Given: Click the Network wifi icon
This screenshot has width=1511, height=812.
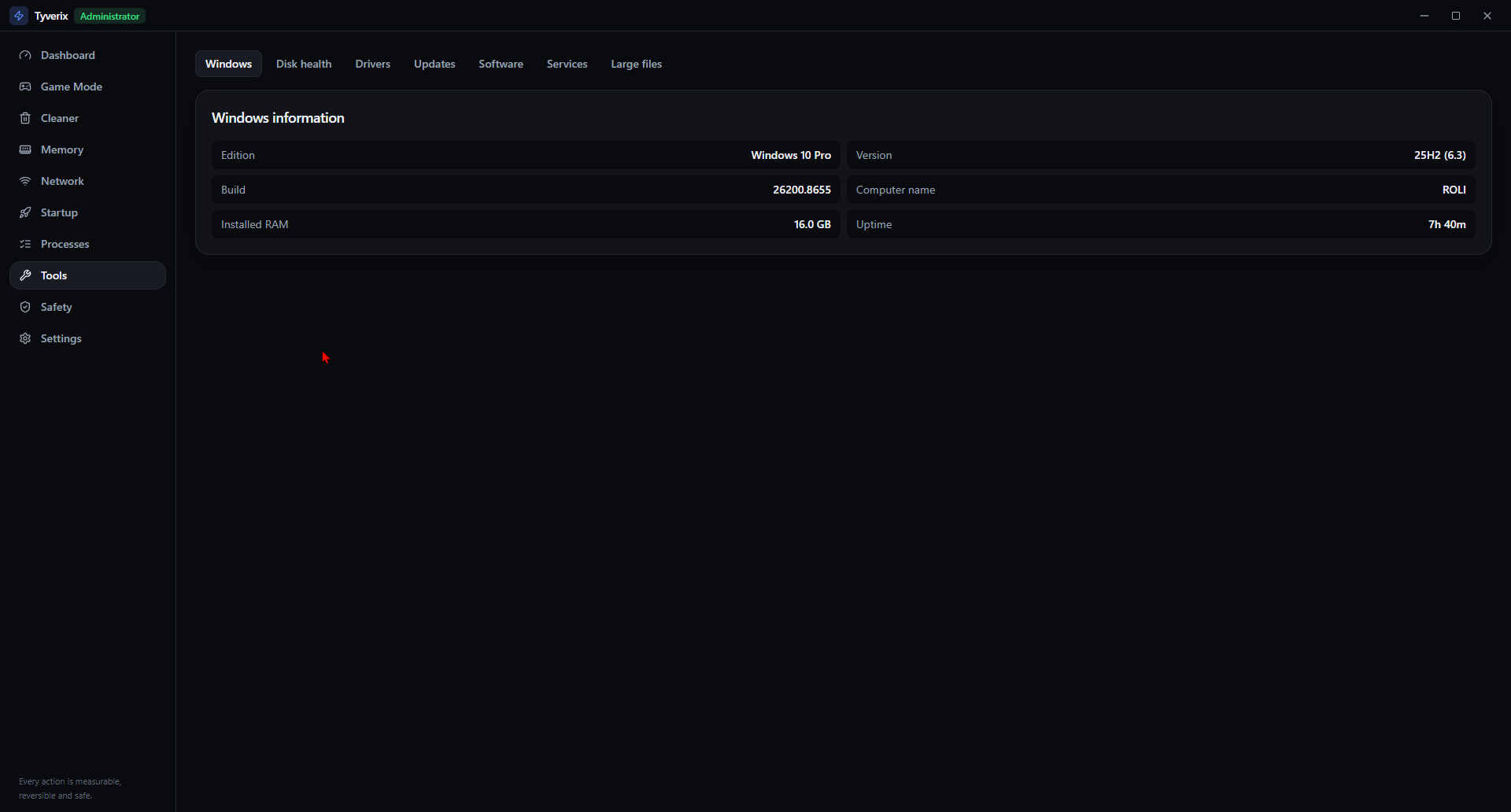Looking at the screenshot, I should point(25,181).
